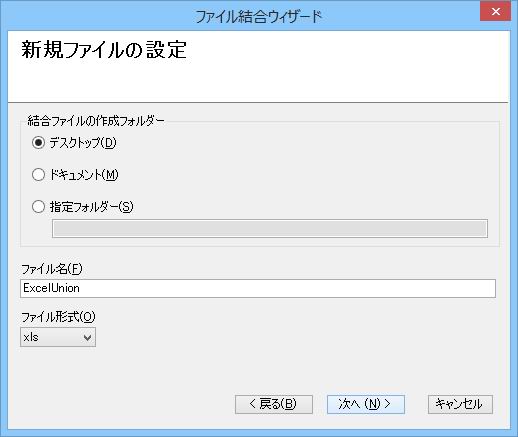Click the ドキュメント(M) option label text
The height and width of the screenshot is (437, 518).
point(84,175)
